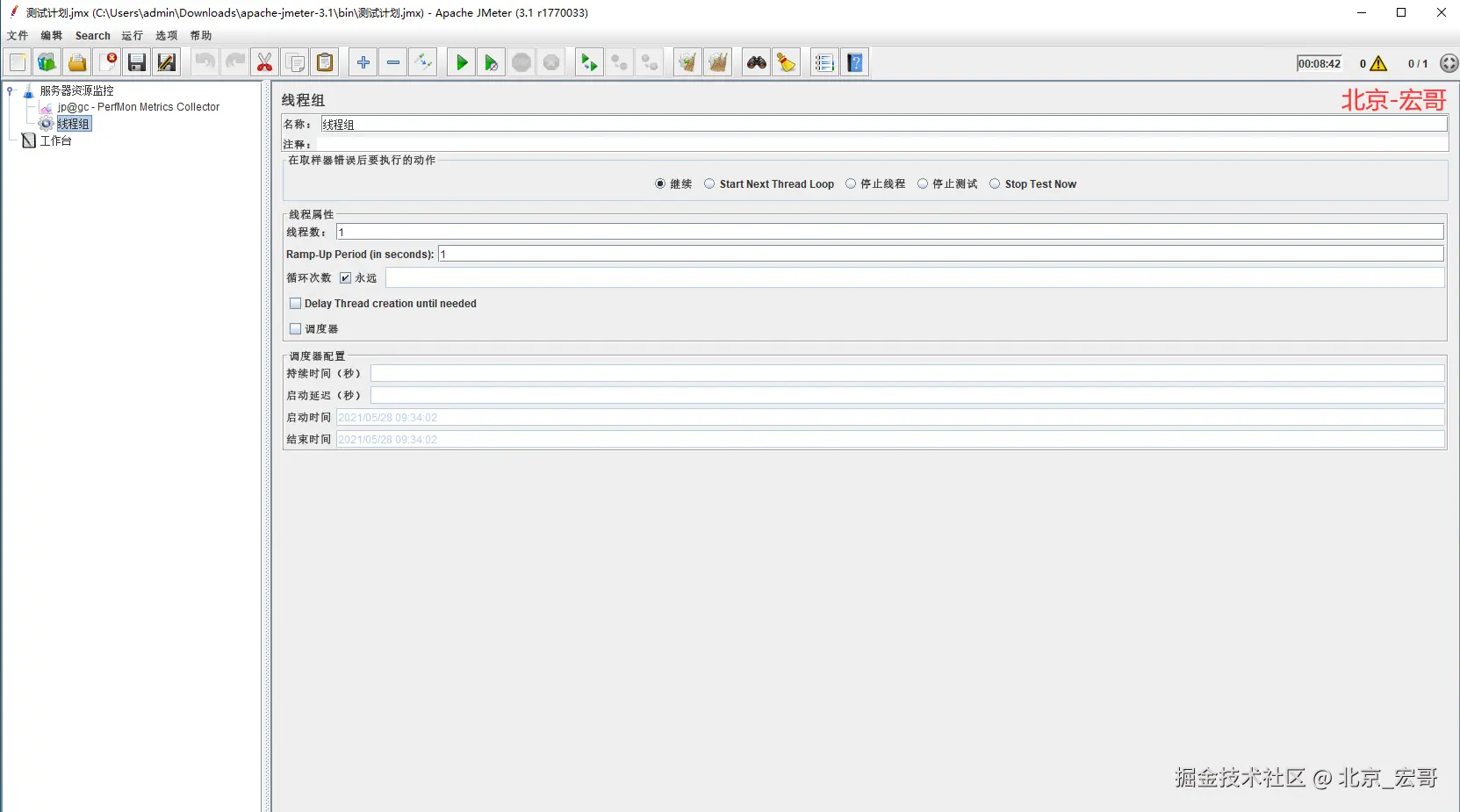1460x812 pixels.
Task: Click the 结束时间 end time field
Action: coord(890,439)
